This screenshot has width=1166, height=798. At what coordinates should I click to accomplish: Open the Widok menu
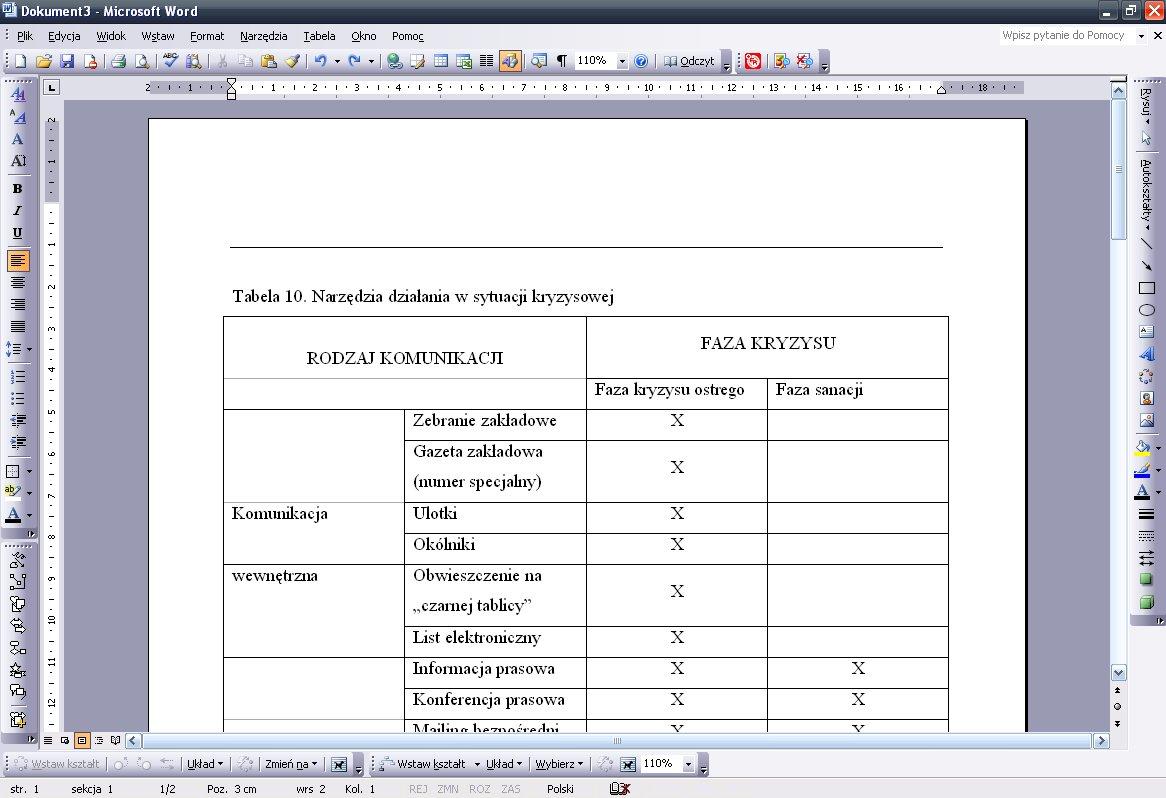111,36
